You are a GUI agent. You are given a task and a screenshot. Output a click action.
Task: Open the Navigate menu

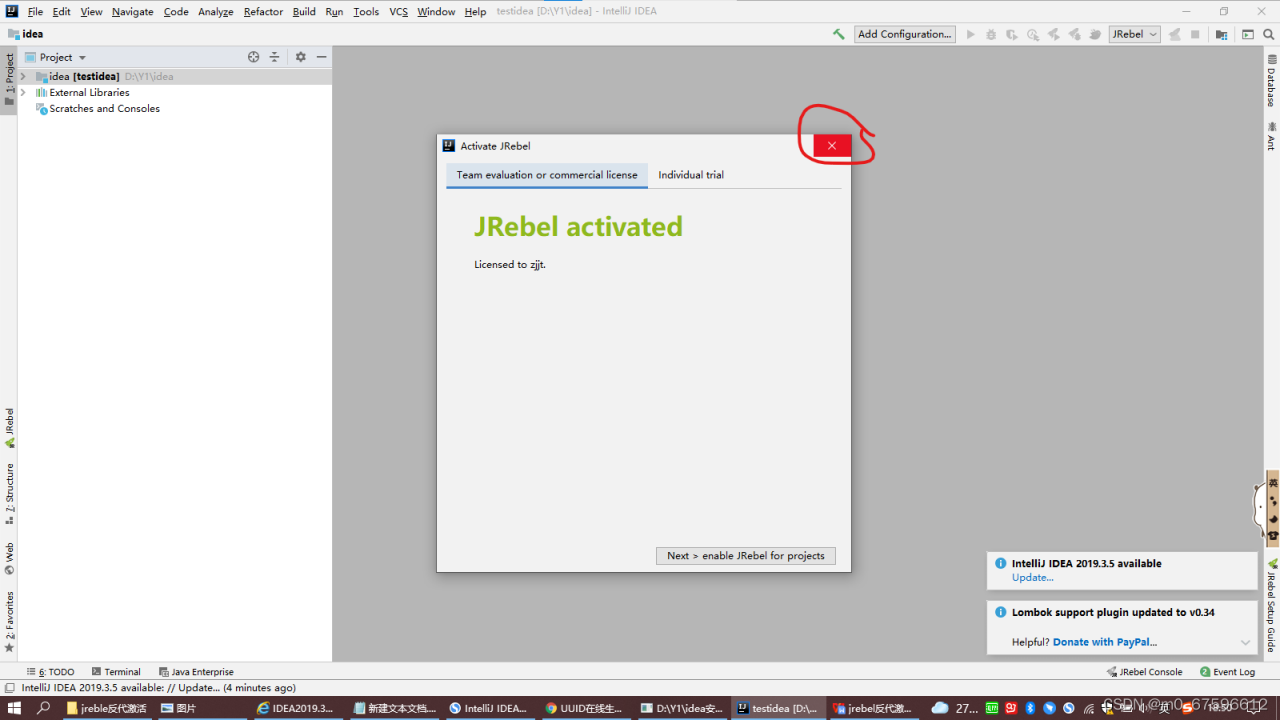(x=133, y=12)
